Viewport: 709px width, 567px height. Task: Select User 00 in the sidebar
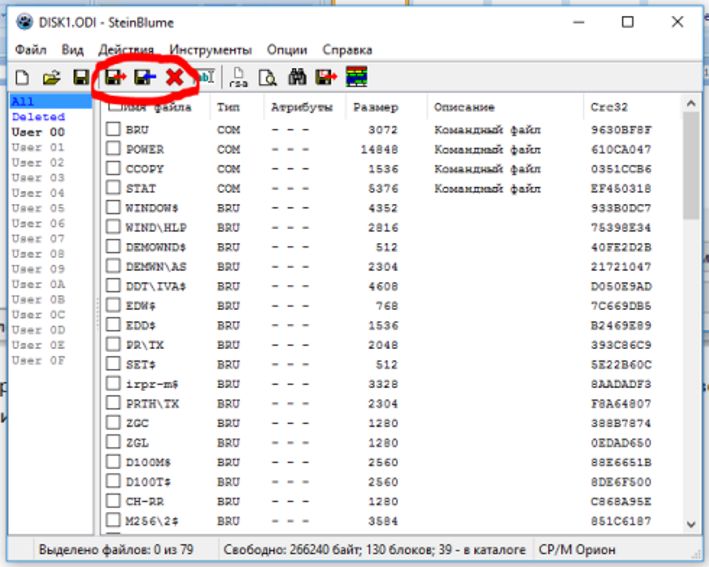pyautogui.click(x=38, y=132)
